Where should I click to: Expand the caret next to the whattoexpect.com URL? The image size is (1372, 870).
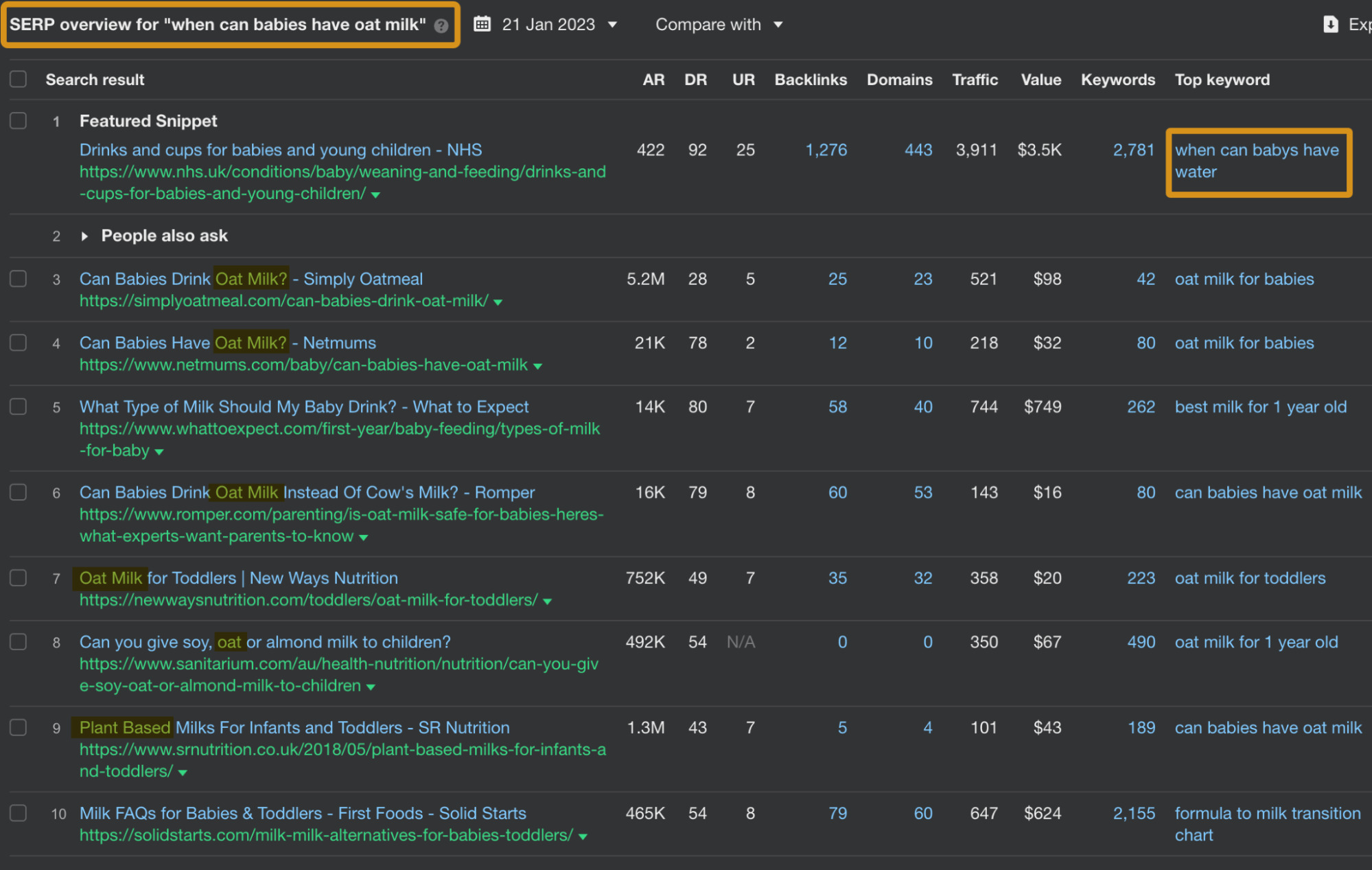point(159,451)
